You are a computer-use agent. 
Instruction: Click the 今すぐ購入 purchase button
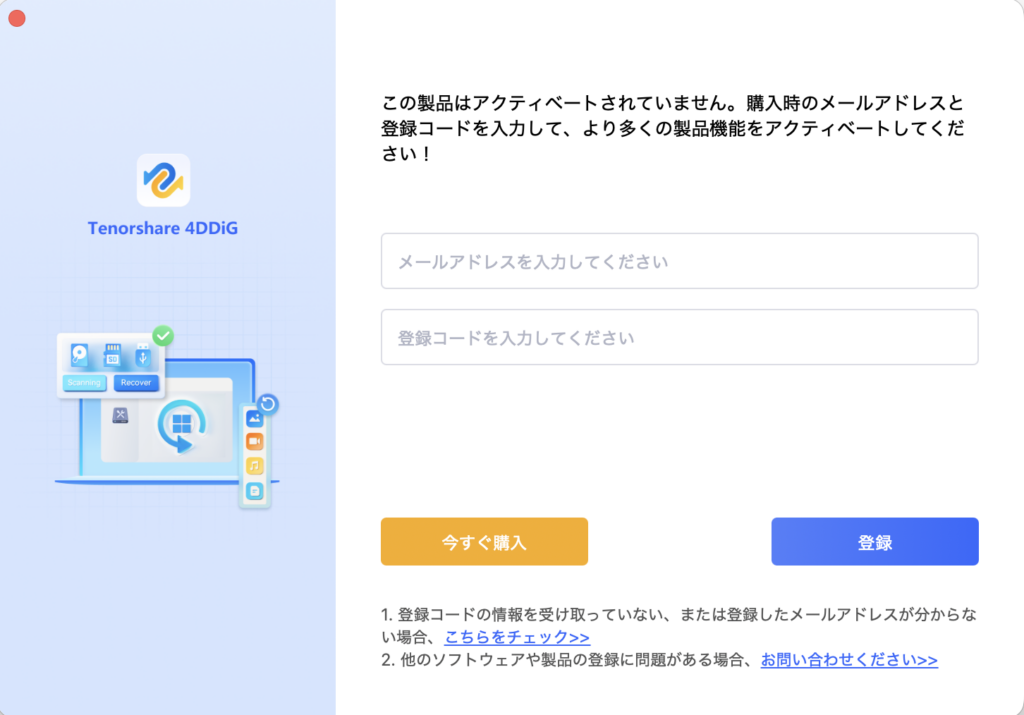[x=484, y=541]
